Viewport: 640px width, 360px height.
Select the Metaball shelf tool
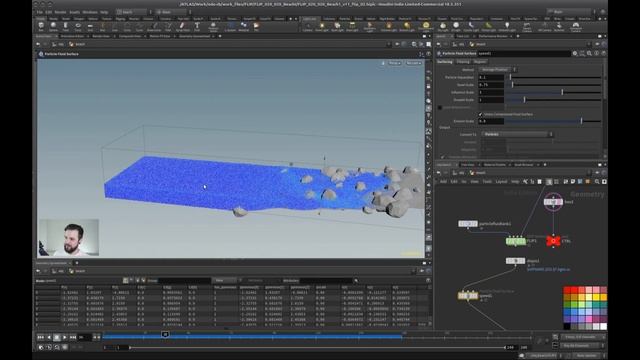(x=244, y=27)
